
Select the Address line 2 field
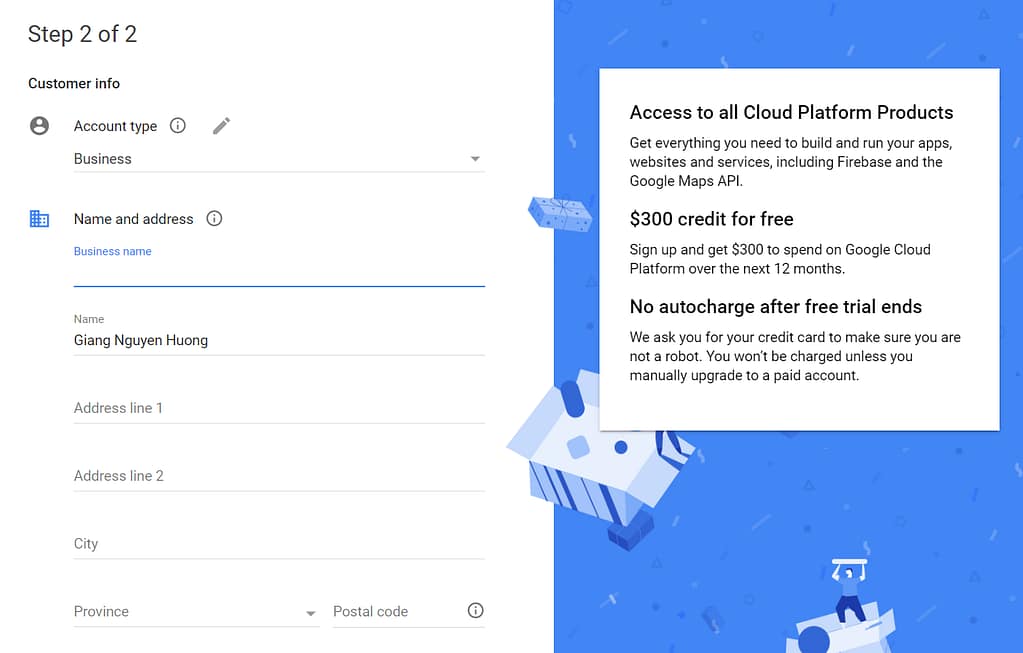278,476
